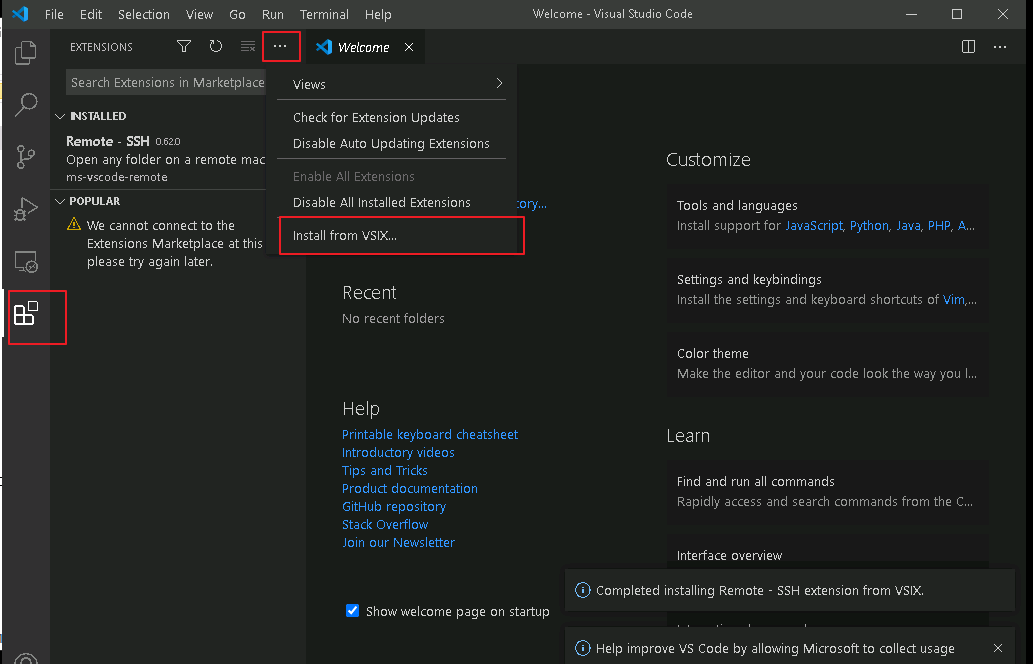Viewport: 1033px width, 664px height.
Task: Open the View menu
Action: 199,14
